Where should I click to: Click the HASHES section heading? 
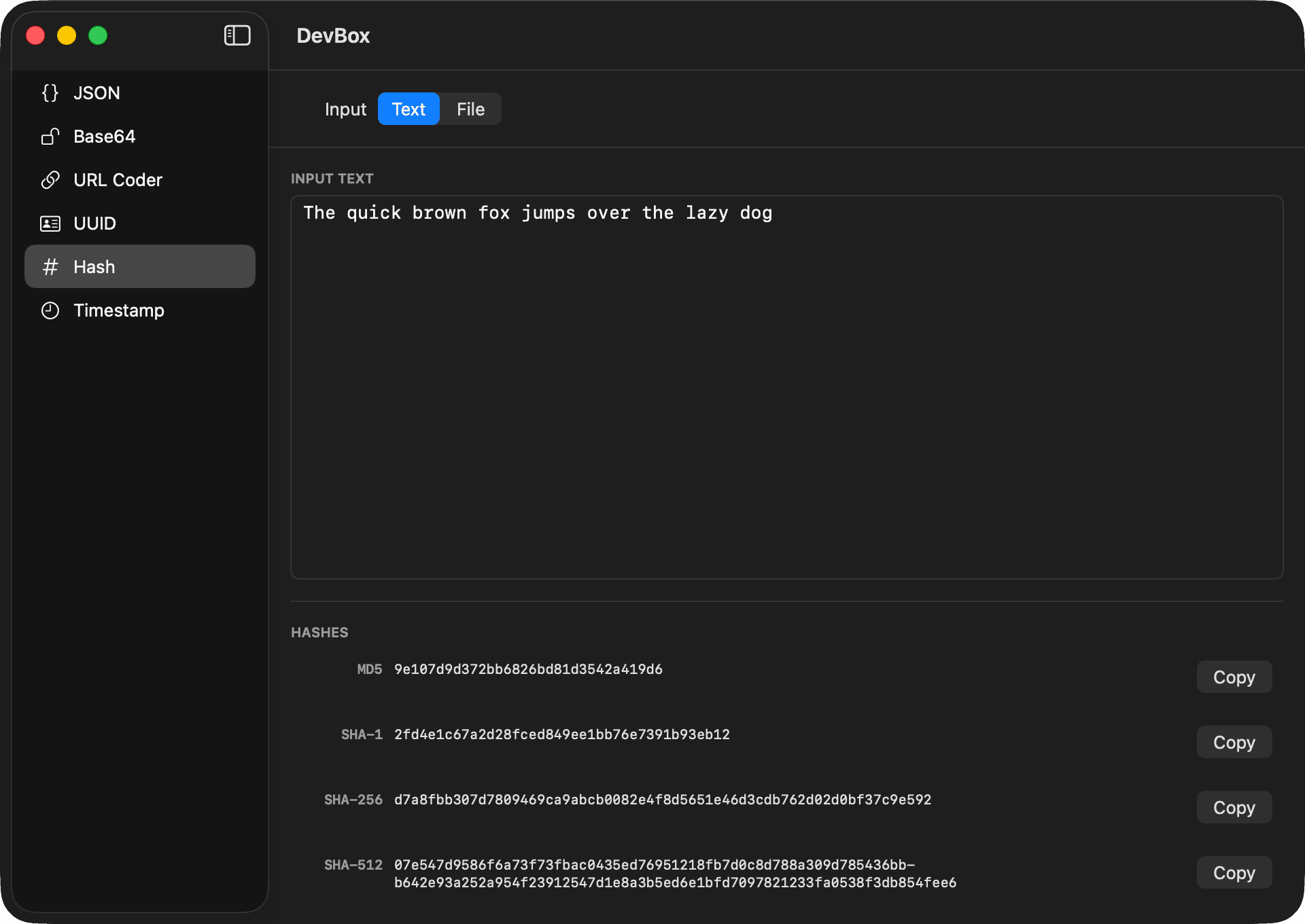coord(319,633)
